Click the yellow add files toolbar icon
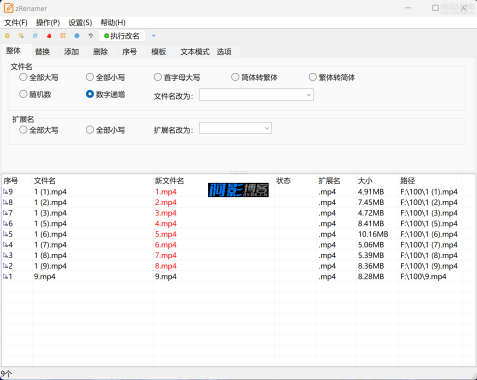 pos(7,36)
